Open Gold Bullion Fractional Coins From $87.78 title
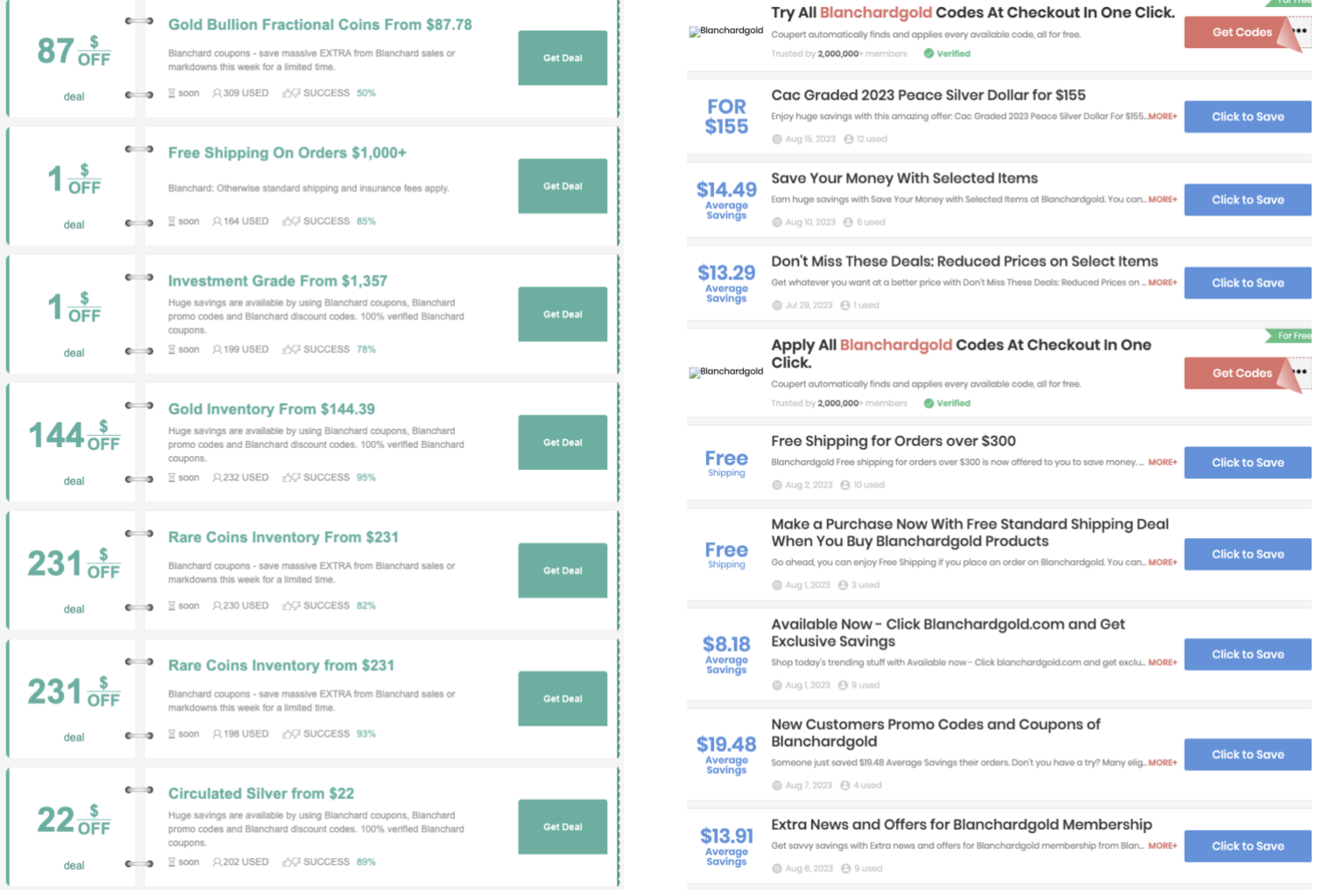The height and width of the screenshot is (896, 1330). 320,24
